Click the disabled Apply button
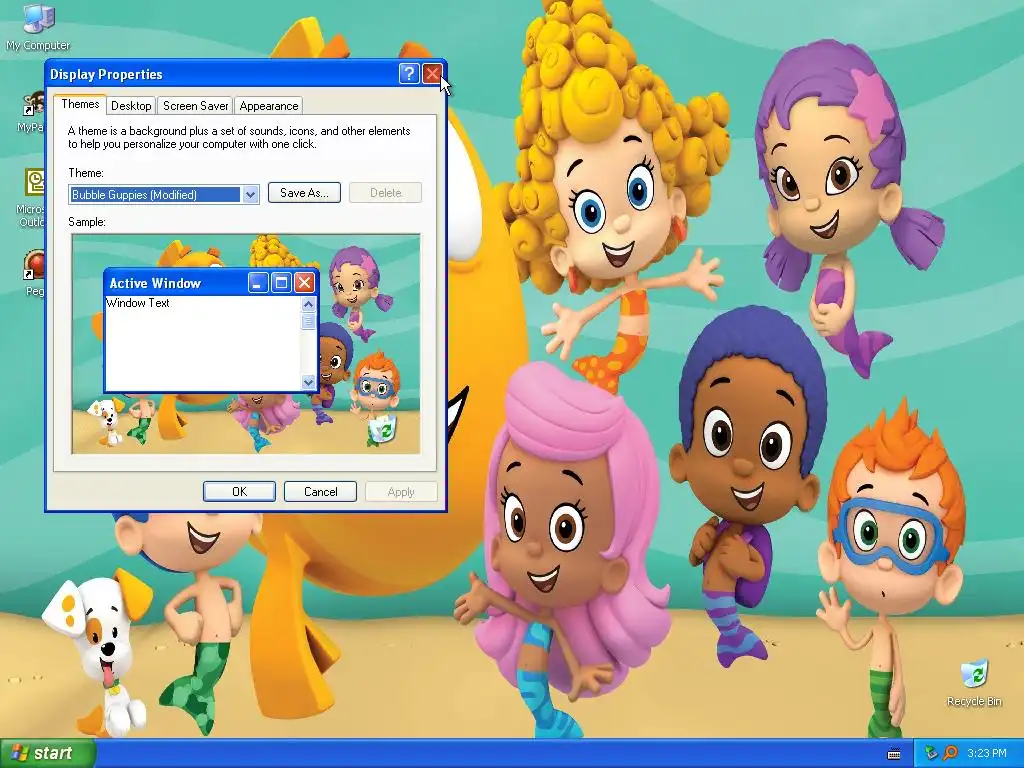The height and width of the screenshot is (768, 1024). click(x=401, y=492)
